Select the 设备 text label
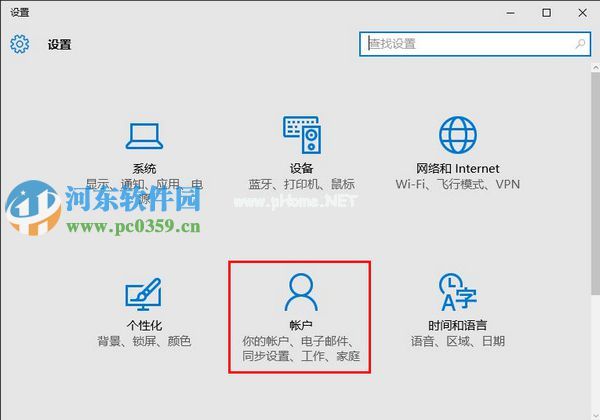600x420 pixels. 301,169
